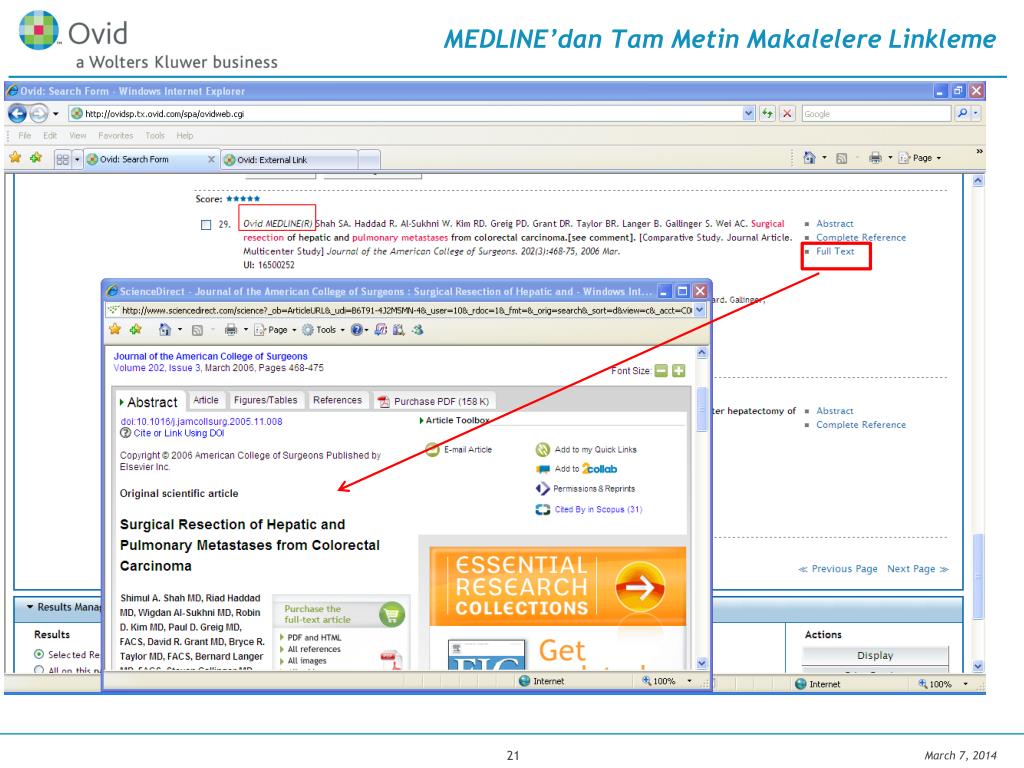Click Add to 2collab icon
Image resolution: width=1024 pixels, height=768 pixels.
point(543,469)
